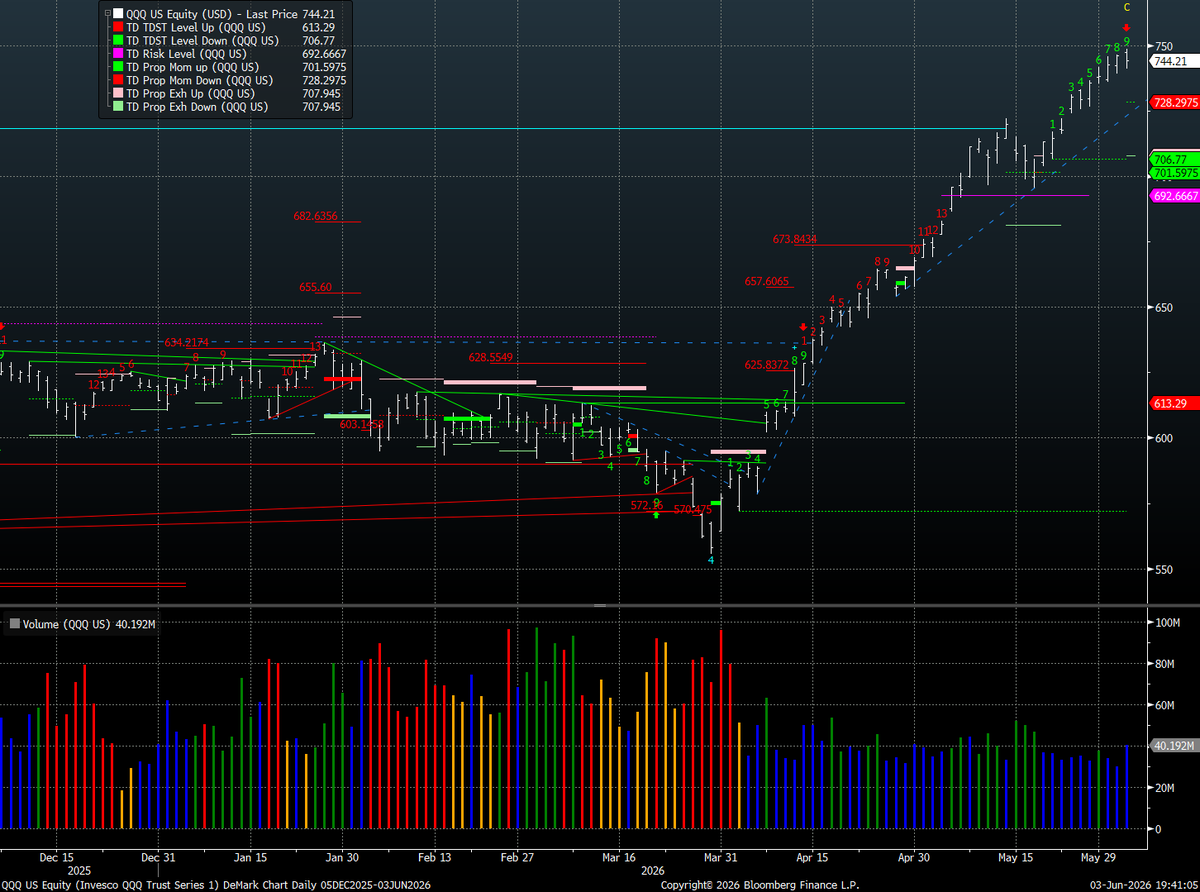Click the 750 price axis tick label

1164,46
